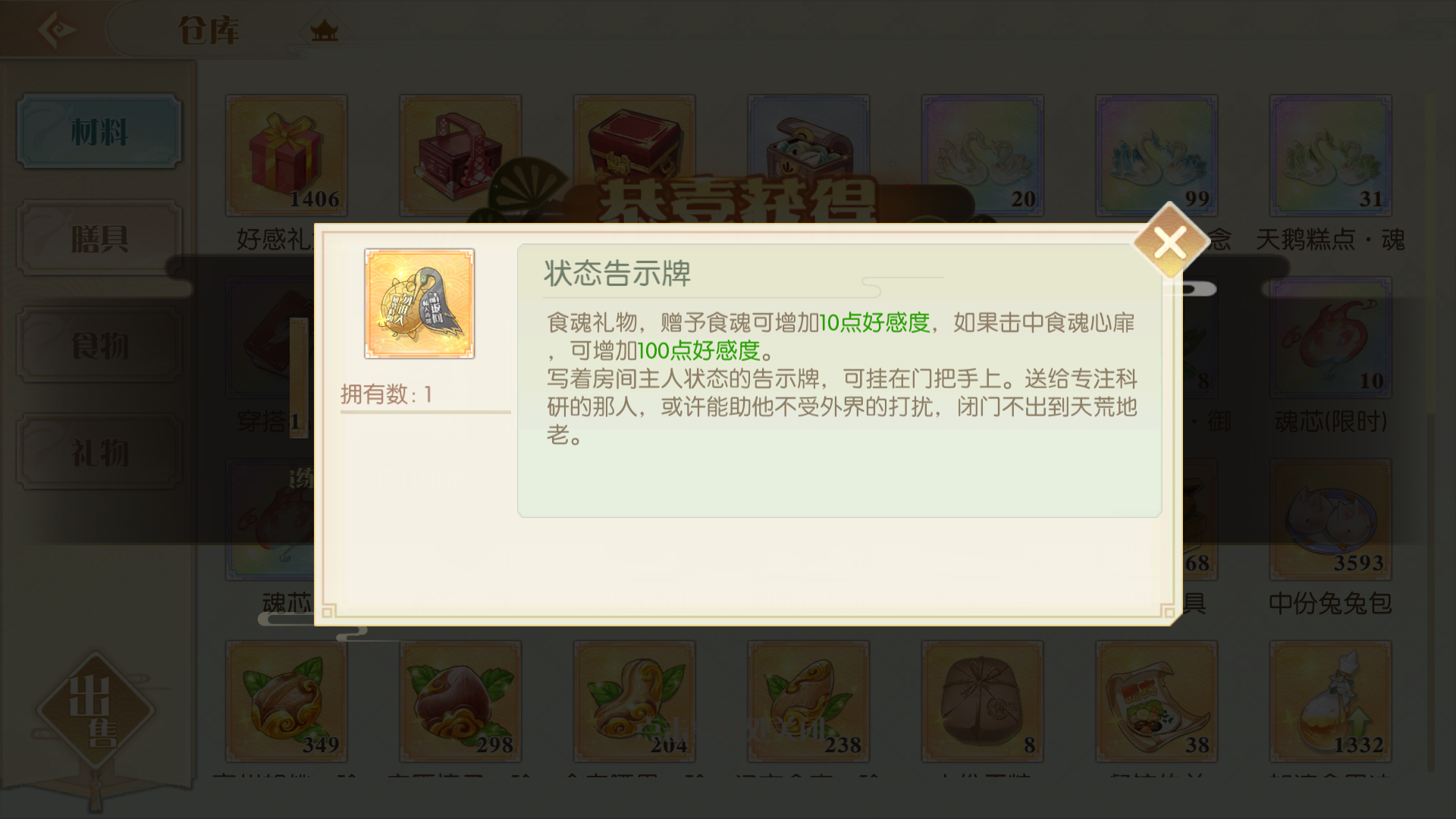Click the 出售 sell button
Viewport: 1456px width, 819px height.
(x=94, y=711)
